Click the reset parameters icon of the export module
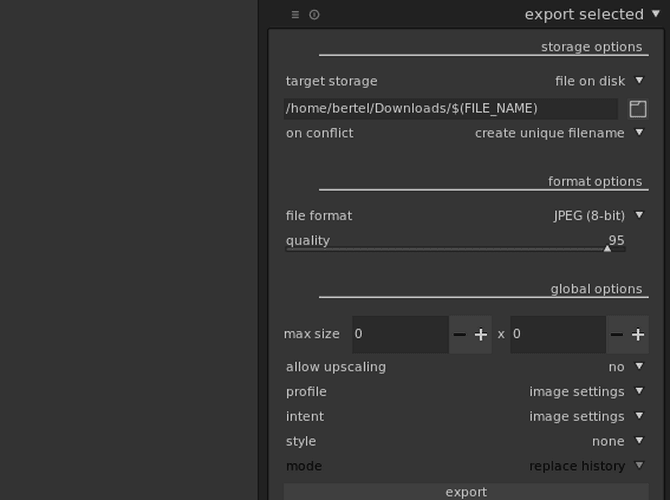Image resolution: width=670 pixels, height=500 pixels. pos(314,15)
